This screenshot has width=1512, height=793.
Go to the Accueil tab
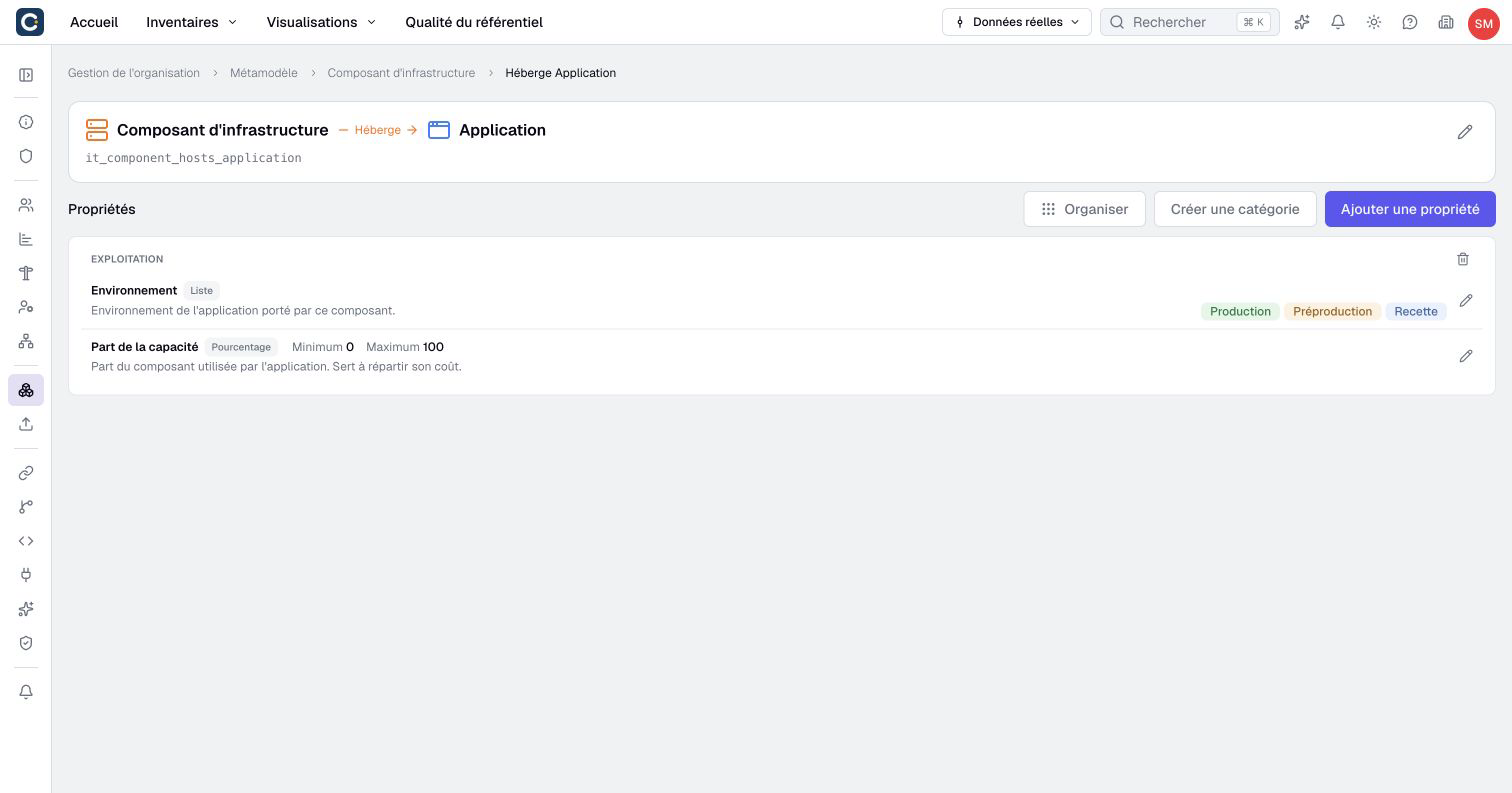click(x=94, y=22)
